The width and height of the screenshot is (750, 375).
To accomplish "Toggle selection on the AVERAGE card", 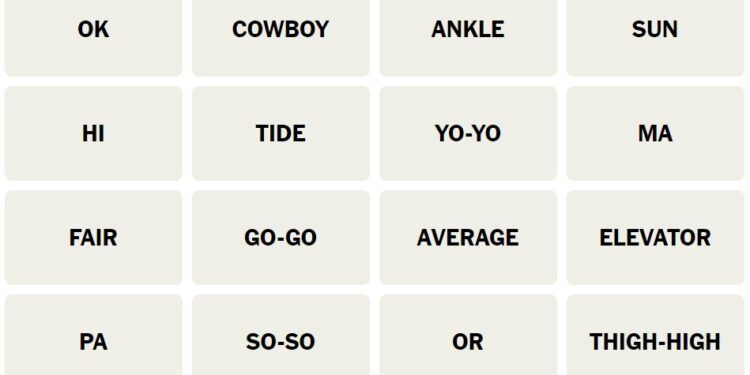I will coord(468,238).
